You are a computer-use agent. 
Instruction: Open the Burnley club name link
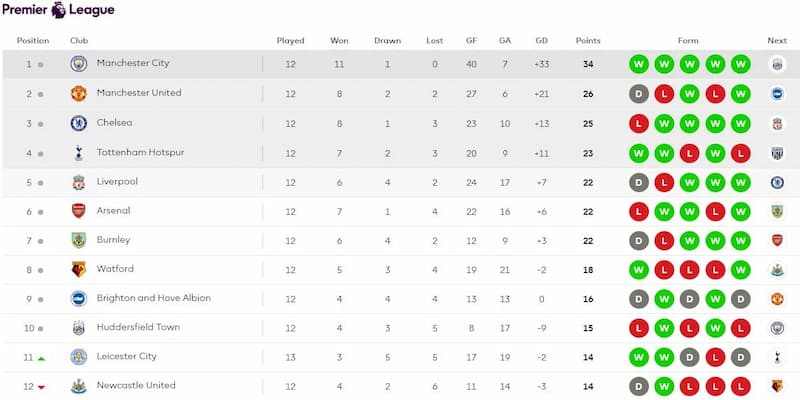[x=113, y=240]
